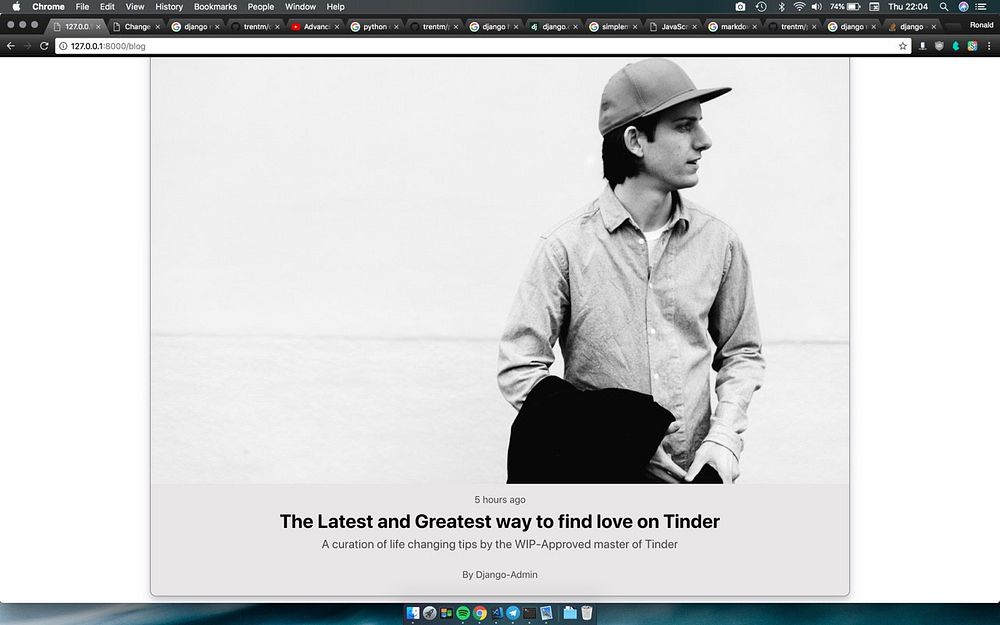This screenshot has width=1000, height=625.
Task: Open the Wi-Fi status menu
Action: point(799,6)
